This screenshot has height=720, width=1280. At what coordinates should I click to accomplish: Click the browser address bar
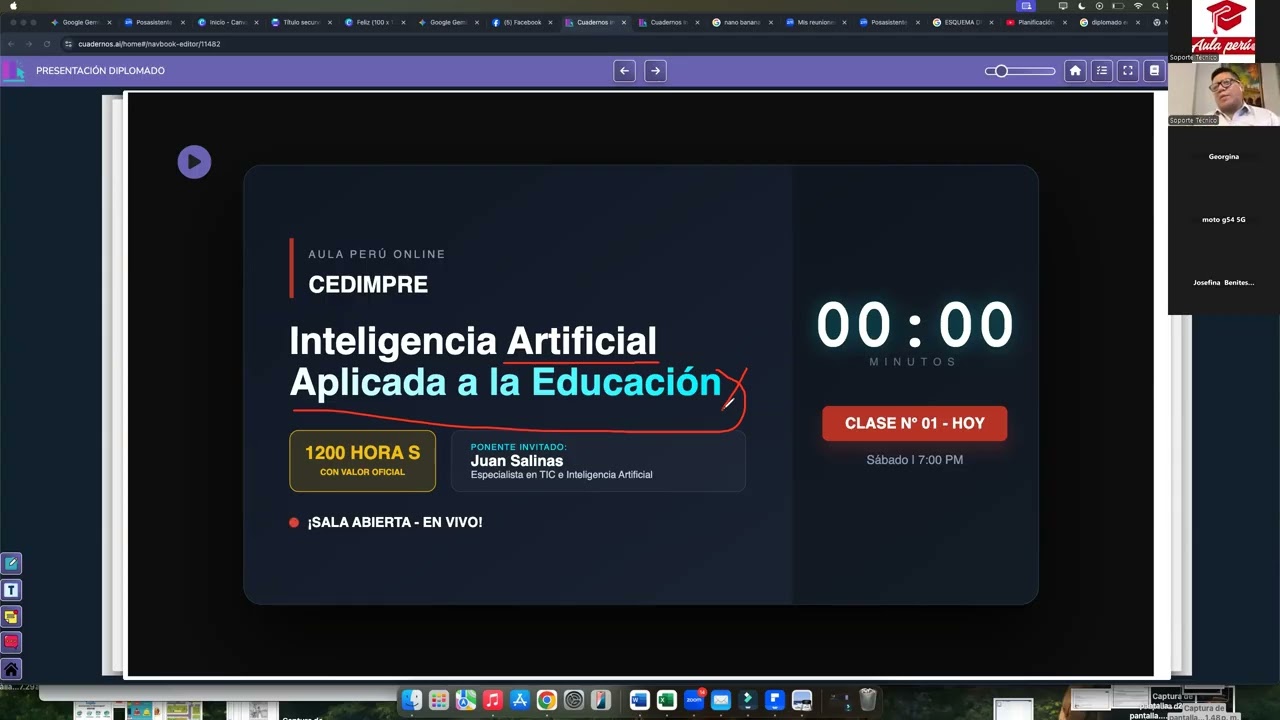click(600, 44)
